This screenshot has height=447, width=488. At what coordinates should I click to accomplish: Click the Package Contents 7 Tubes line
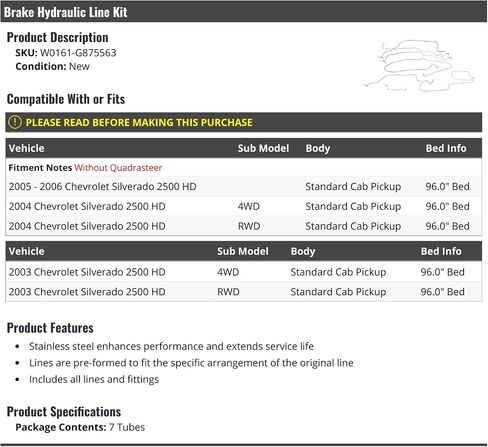(x=80, y=427)
